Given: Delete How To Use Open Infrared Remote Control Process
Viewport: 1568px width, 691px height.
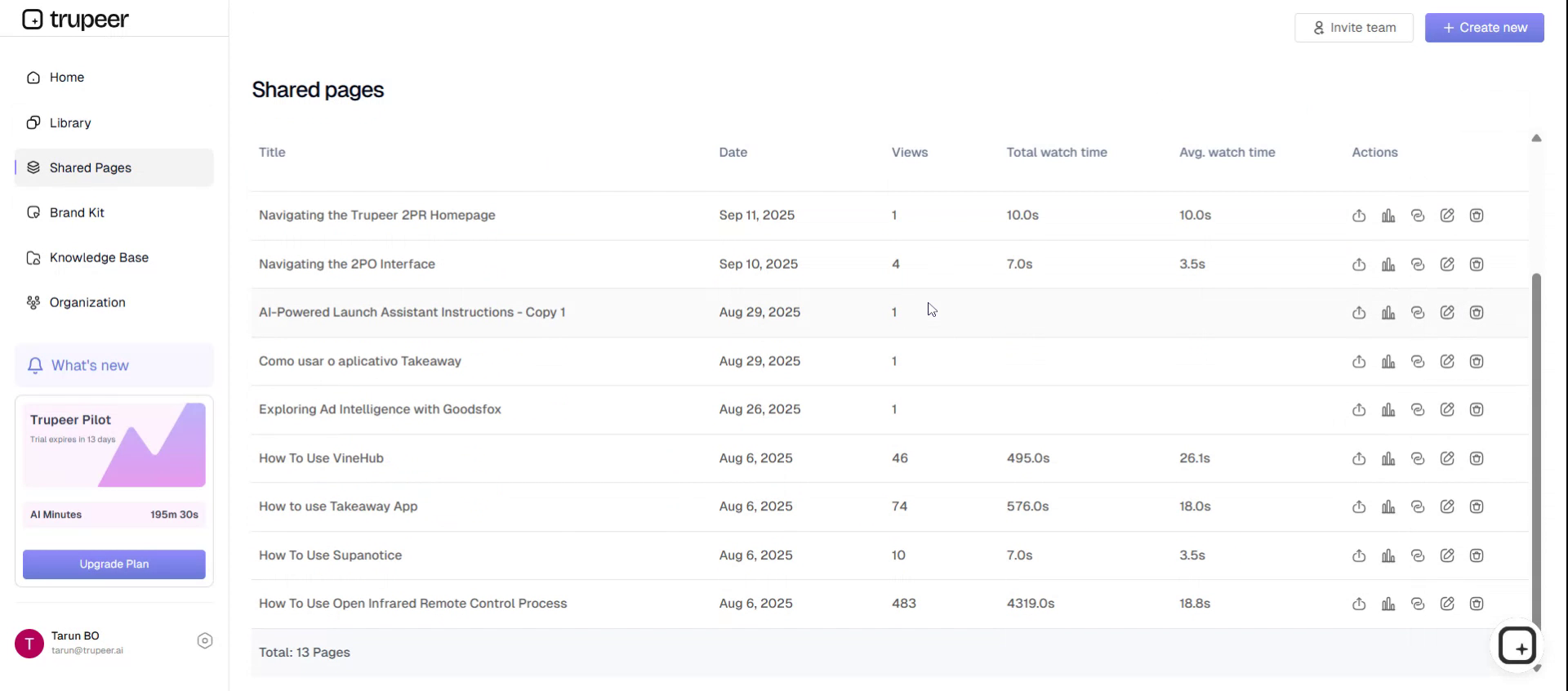Looking at the screenshot, I should click(x=1477, y=604).
